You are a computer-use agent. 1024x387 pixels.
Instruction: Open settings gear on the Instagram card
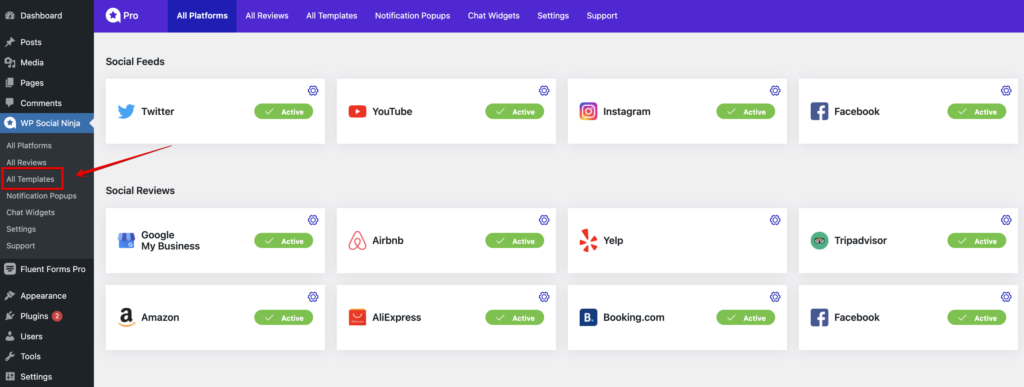click(x=775, y=91)
